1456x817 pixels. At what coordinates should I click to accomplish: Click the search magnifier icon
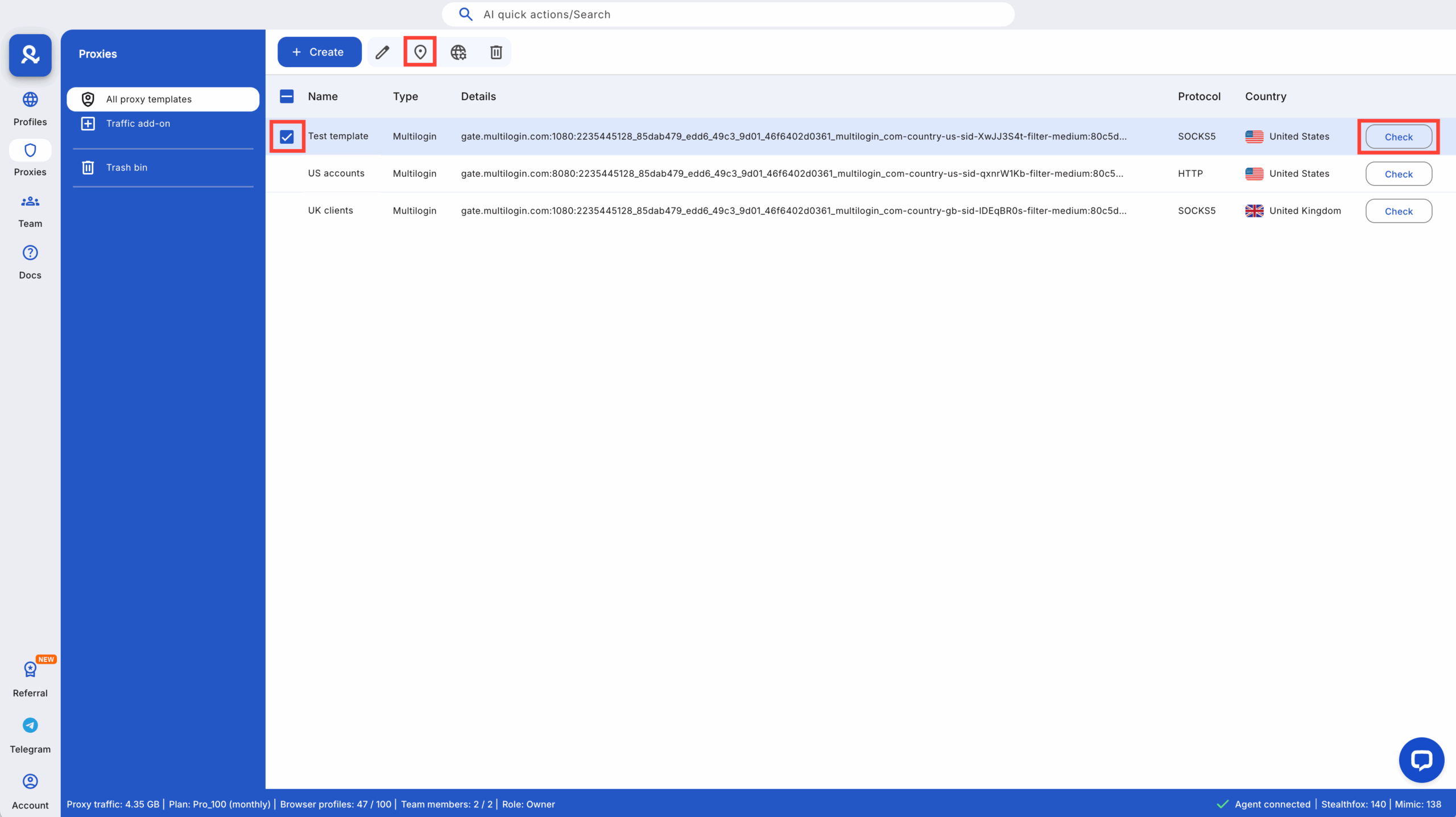point(466,14)
